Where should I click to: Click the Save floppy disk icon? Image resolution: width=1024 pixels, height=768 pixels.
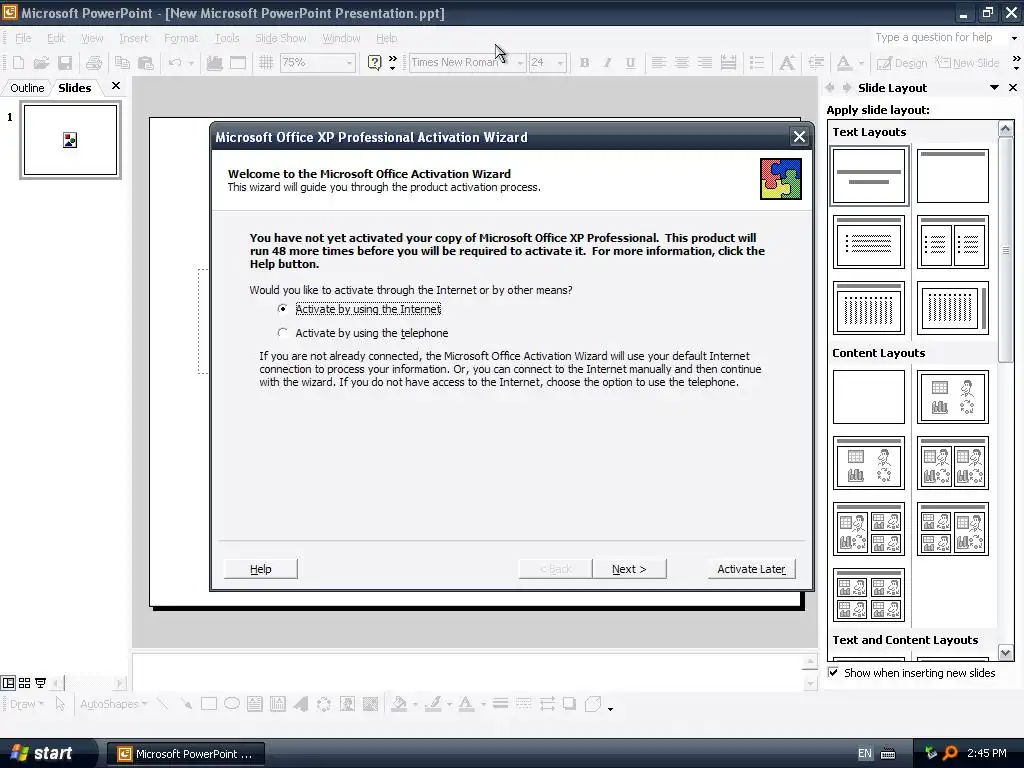tap(65, 63)
